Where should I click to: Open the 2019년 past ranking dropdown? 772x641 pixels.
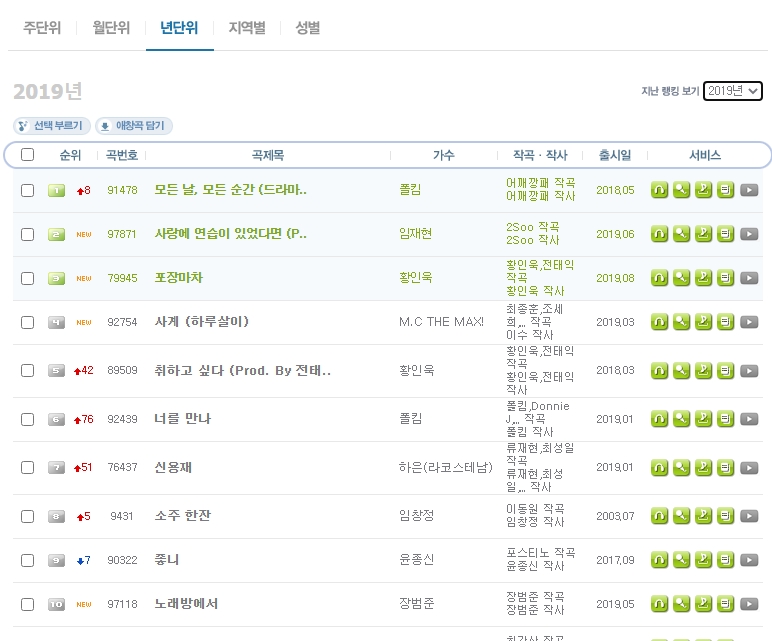click(733, 91)
